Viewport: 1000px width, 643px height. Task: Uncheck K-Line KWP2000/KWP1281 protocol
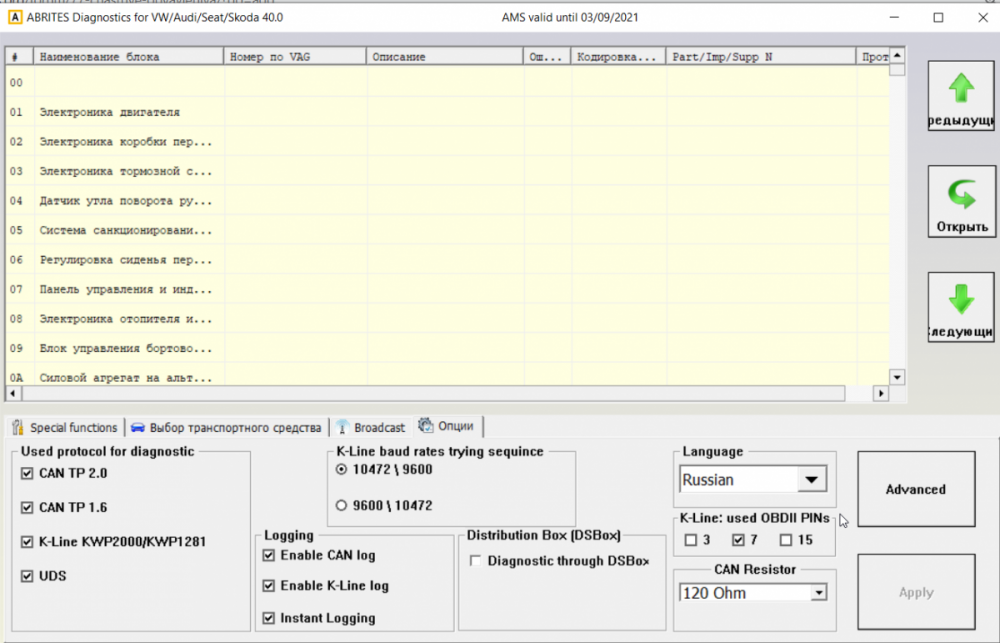(x=27, y=542)
